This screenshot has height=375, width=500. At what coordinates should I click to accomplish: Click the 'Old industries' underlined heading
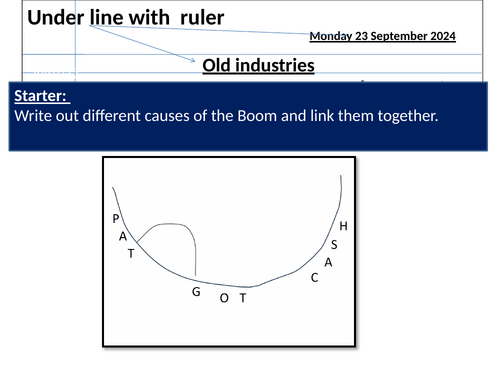coord(258,65)
